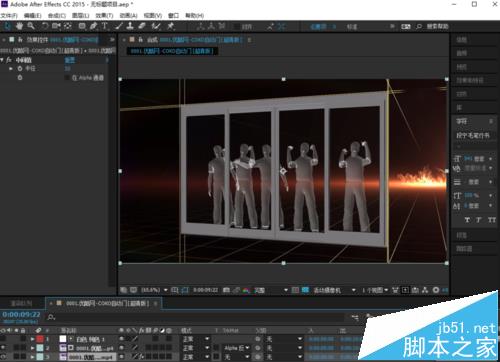Click the font name field in 字符 panel
Screen dimensions: 500x362
473,135
